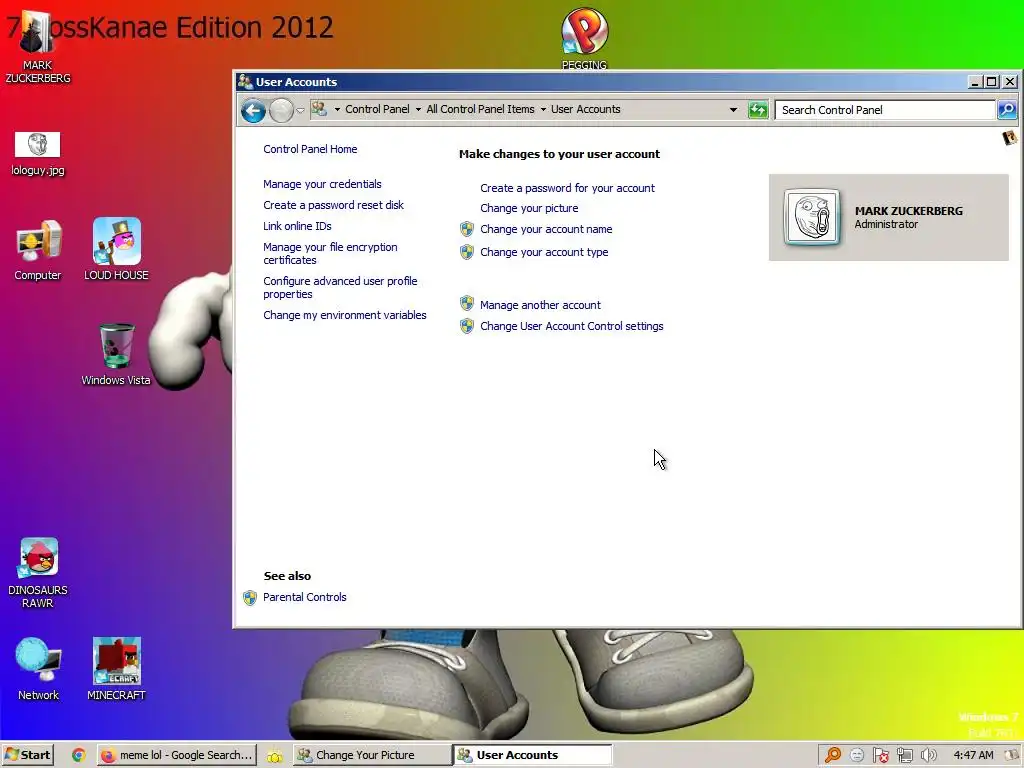Expand the arrow after Control Panel breadcrumb

[418, 110]
